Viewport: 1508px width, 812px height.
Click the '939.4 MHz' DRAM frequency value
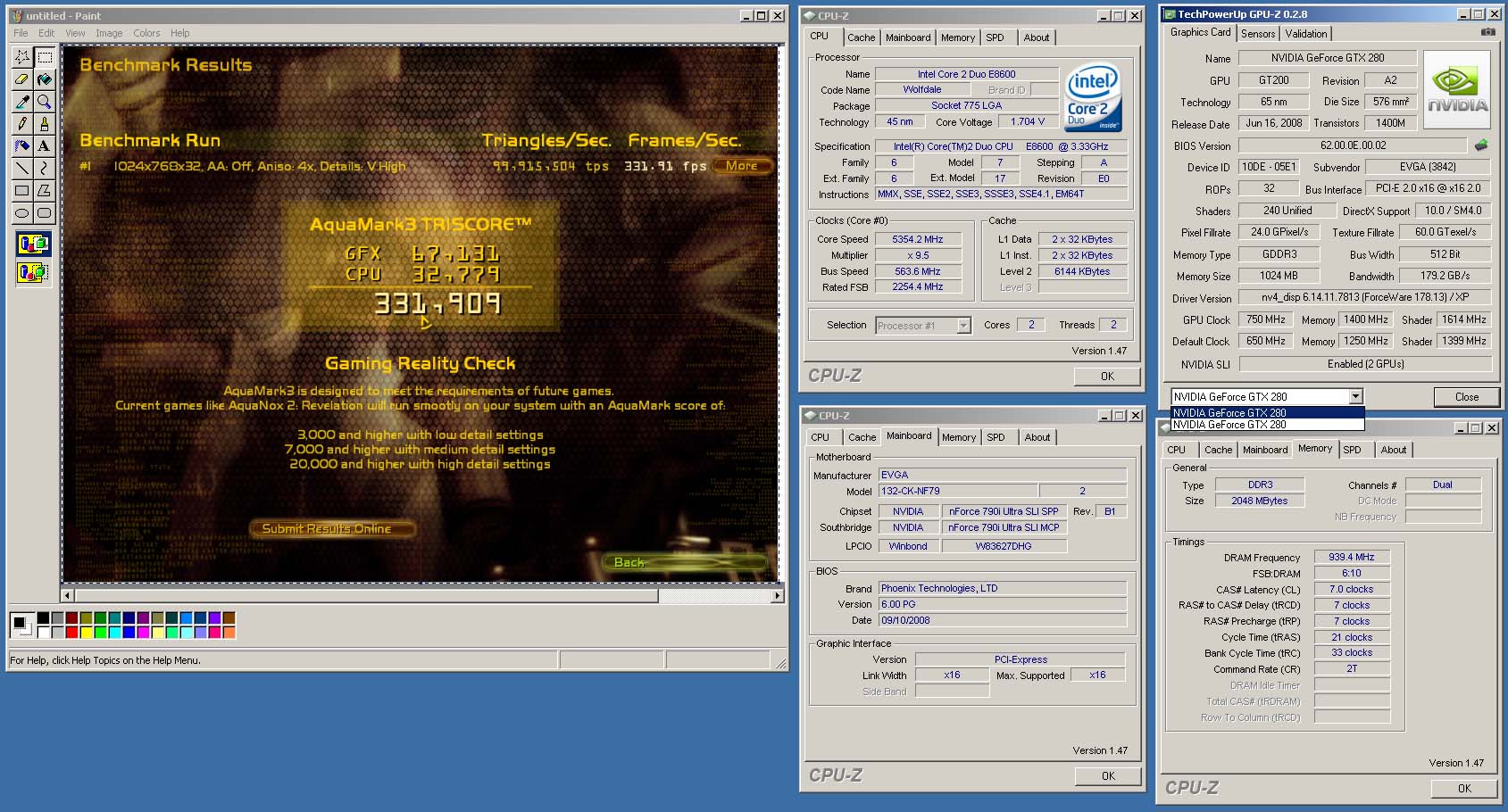click(x=1352, y=557)
